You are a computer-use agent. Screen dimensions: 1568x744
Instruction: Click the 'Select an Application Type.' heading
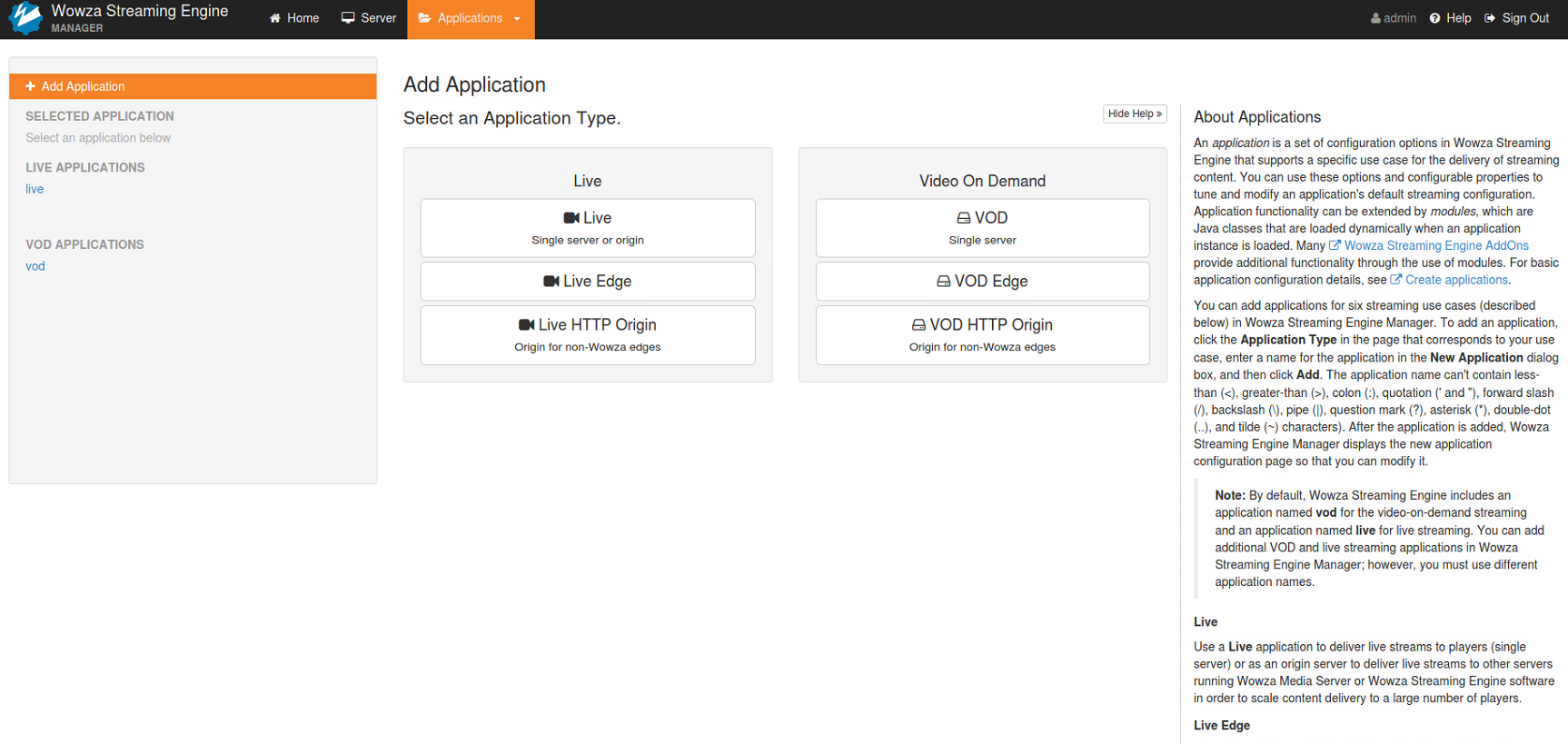pyautogui.click(x=512, y=118)
